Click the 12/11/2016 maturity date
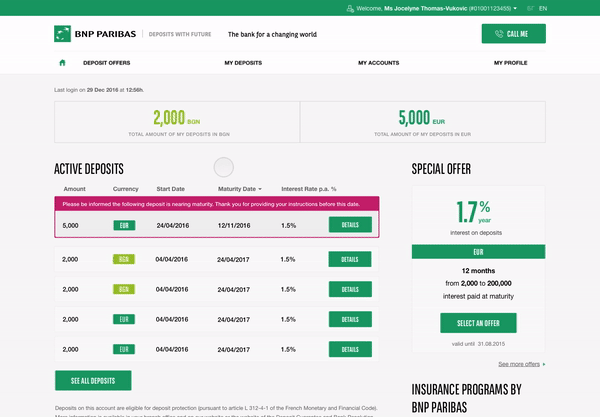This screenshot has width=600, height=417. pyautogui.click(x=234, y=226)
